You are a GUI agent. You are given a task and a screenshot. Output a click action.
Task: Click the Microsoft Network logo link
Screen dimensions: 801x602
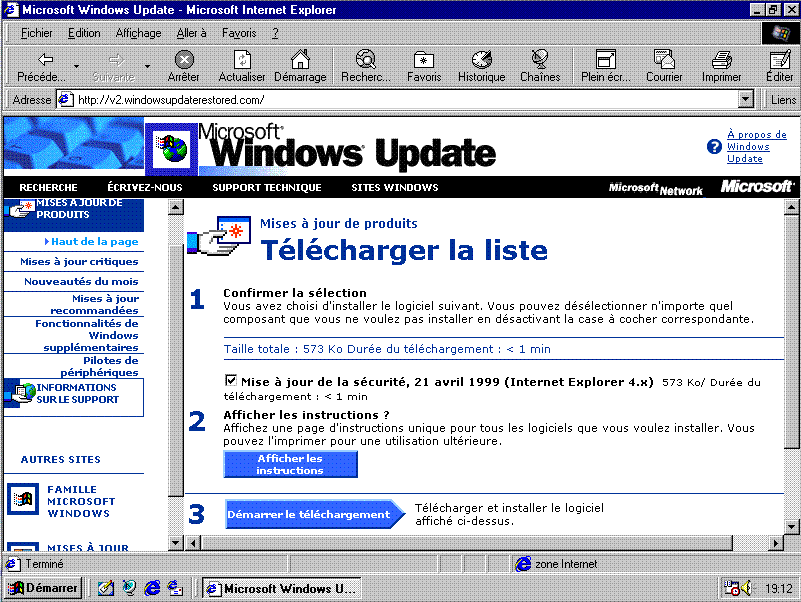point(655,189)
